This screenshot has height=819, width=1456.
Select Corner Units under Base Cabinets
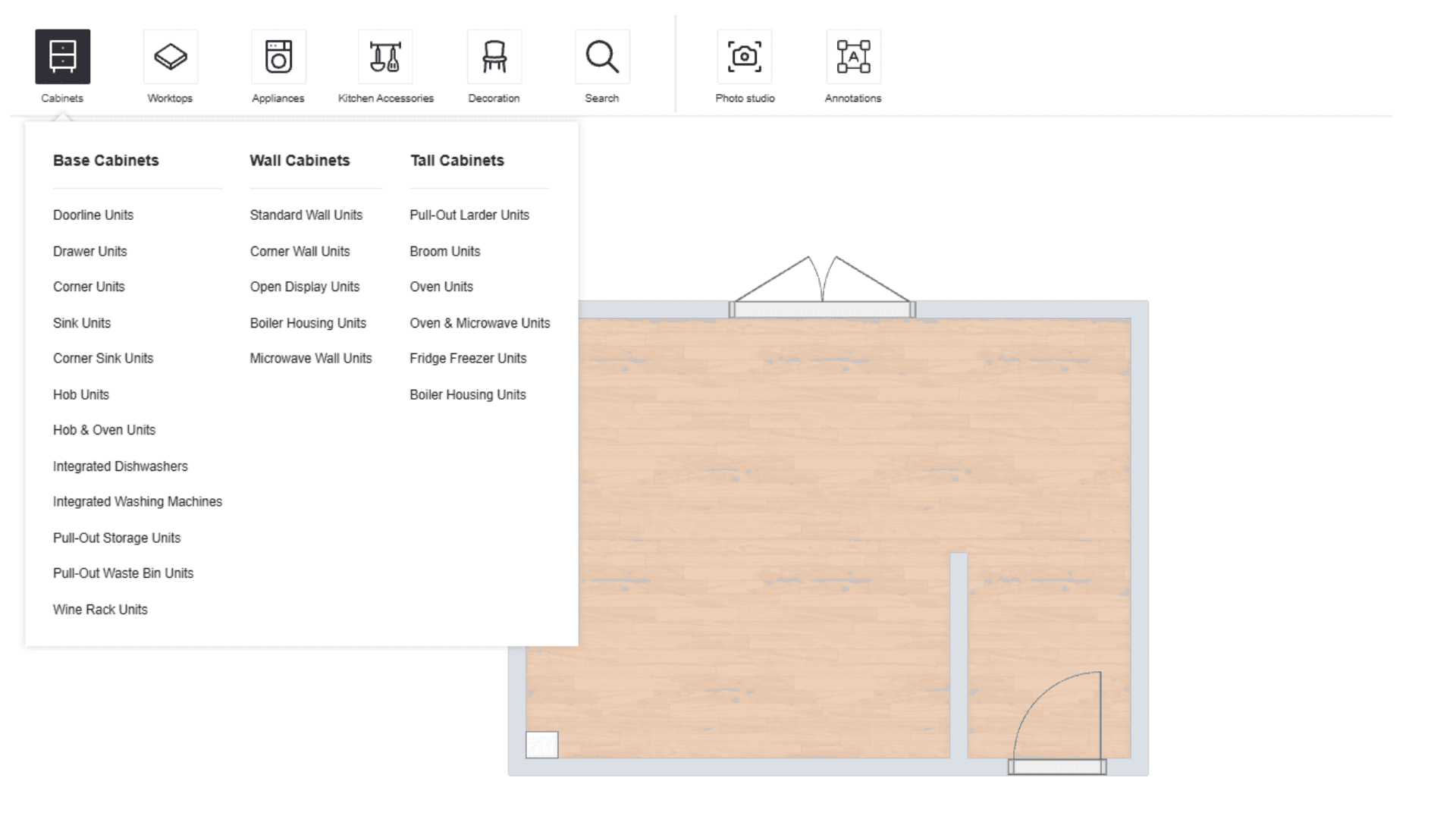(89, 287)
